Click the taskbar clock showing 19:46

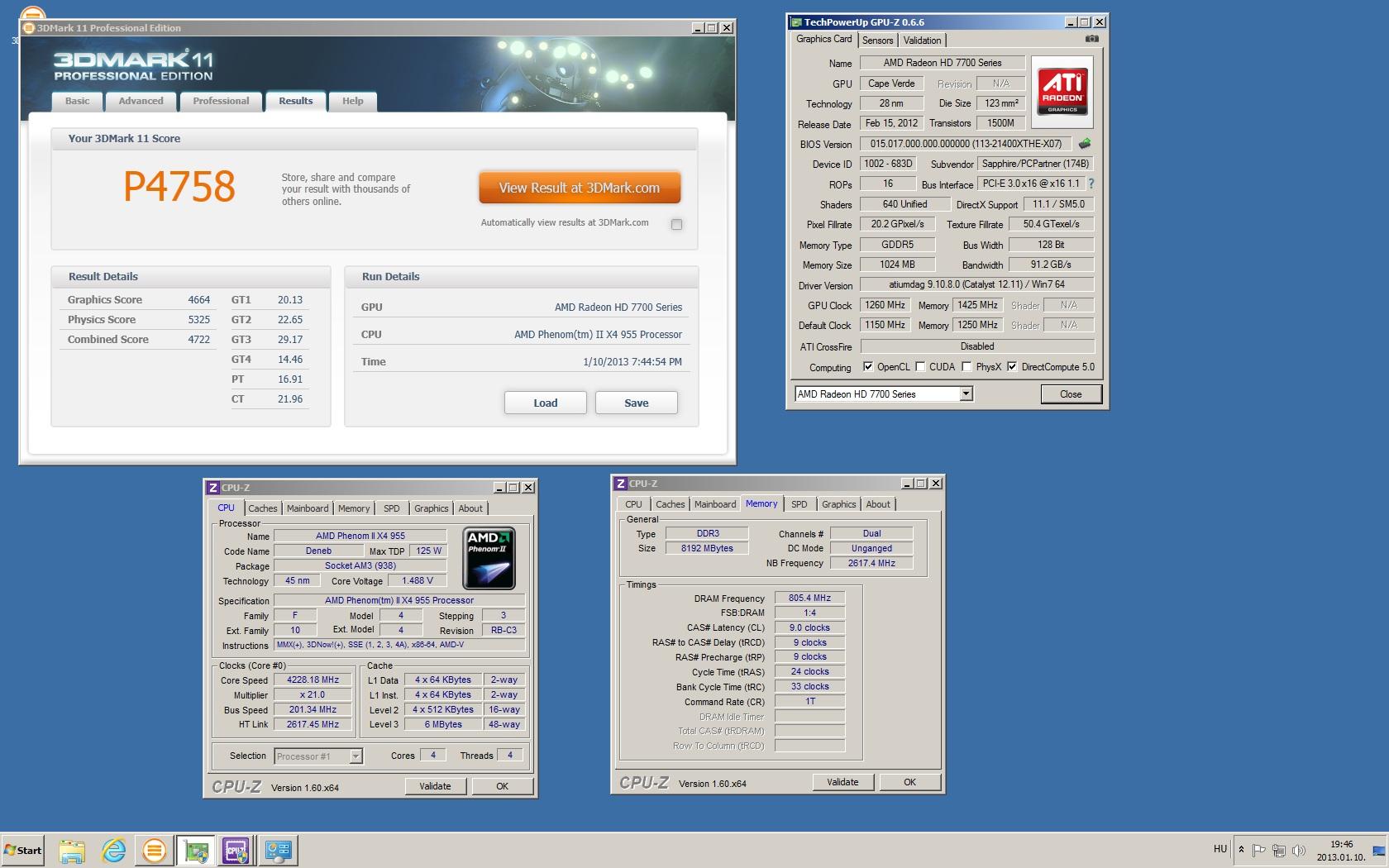point(1341,850)
